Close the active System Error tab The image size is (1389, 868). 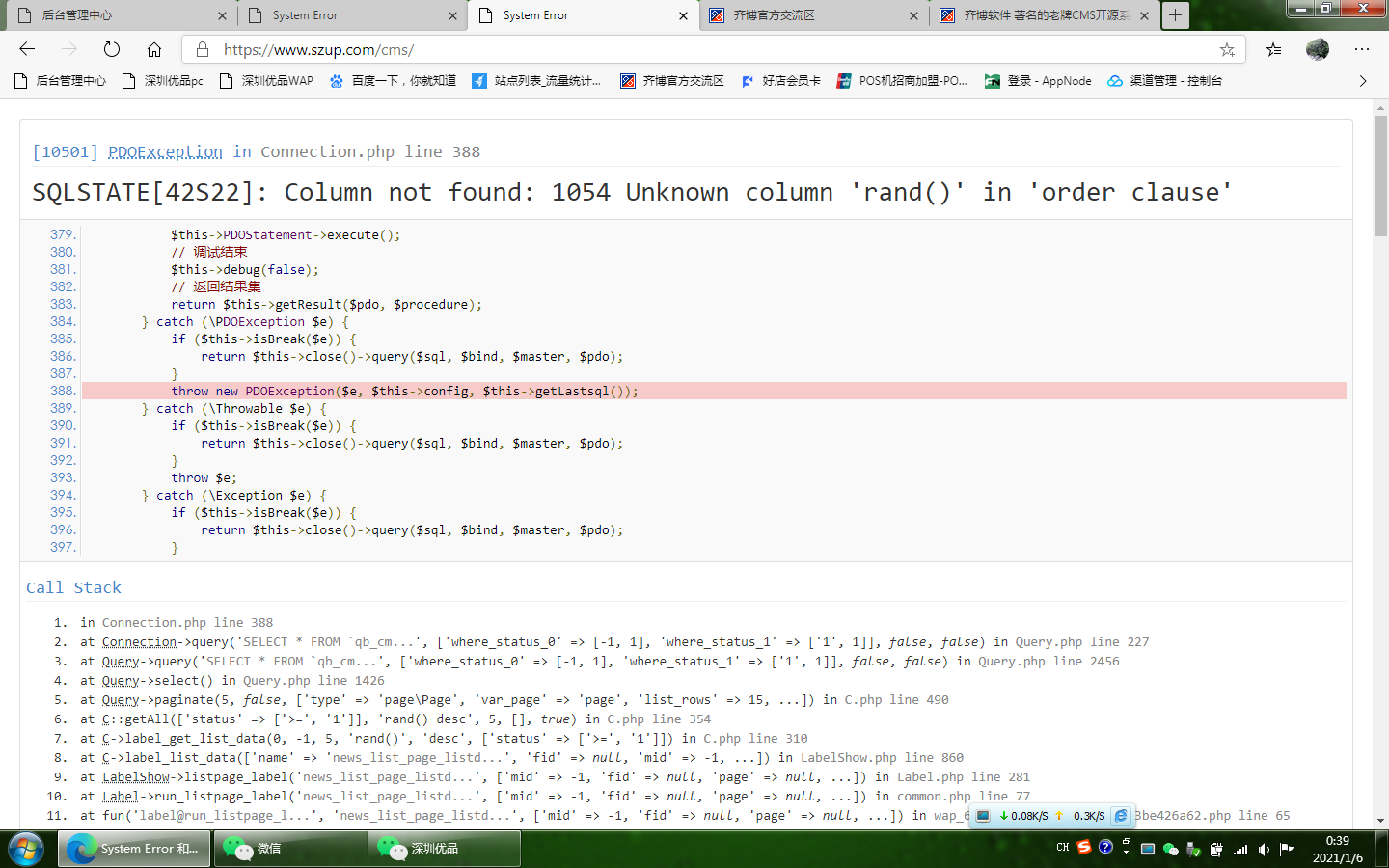[683, 15]
